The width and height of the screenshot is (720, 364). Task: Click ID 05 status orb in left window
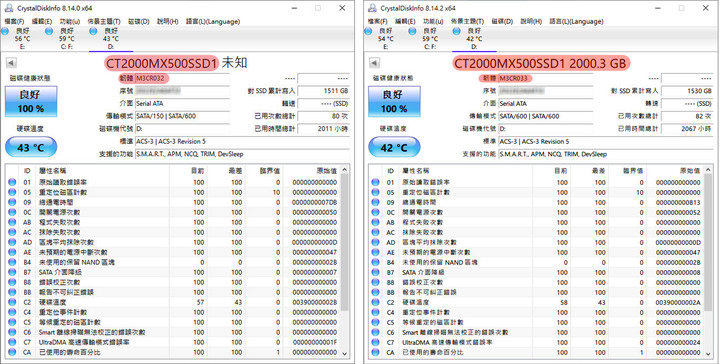12,192
